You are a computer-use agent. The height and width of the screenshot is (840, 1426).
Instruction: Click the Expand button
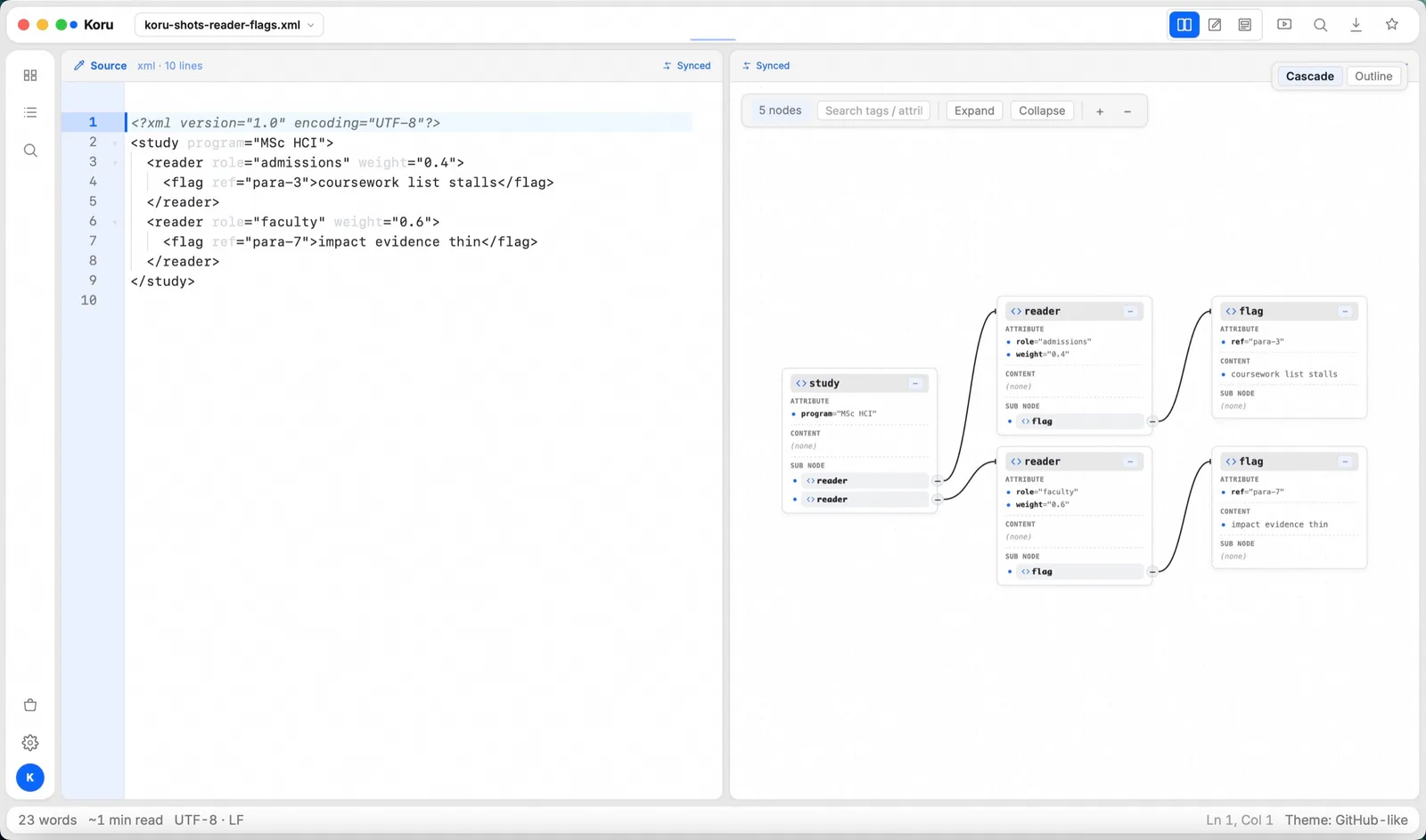(x=974, y=111)
